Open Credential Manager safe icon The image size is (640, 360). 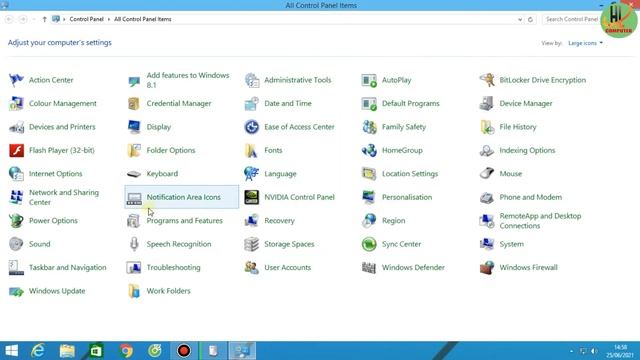[x=134, y=104]
